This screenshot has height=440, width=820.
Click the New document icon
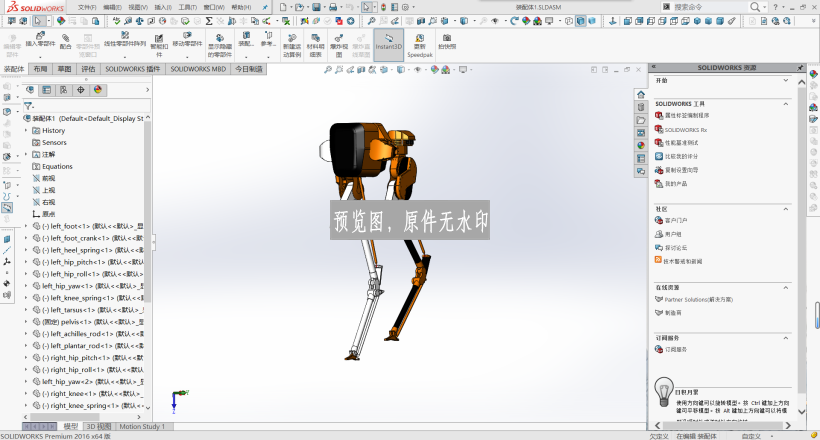pos(283,7)
